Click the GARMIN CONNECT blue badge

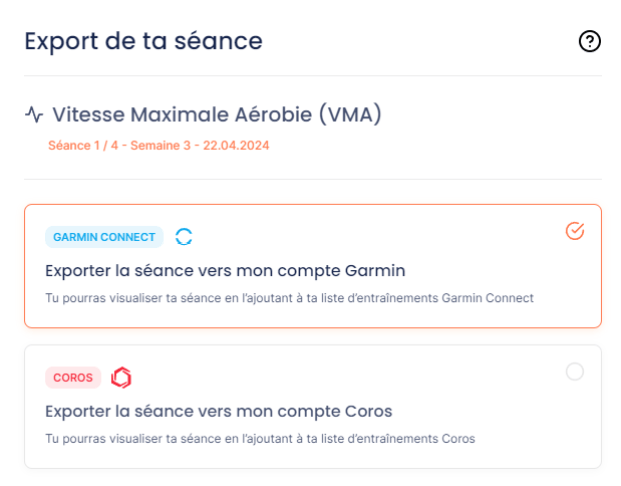click(x=104, y=237)
